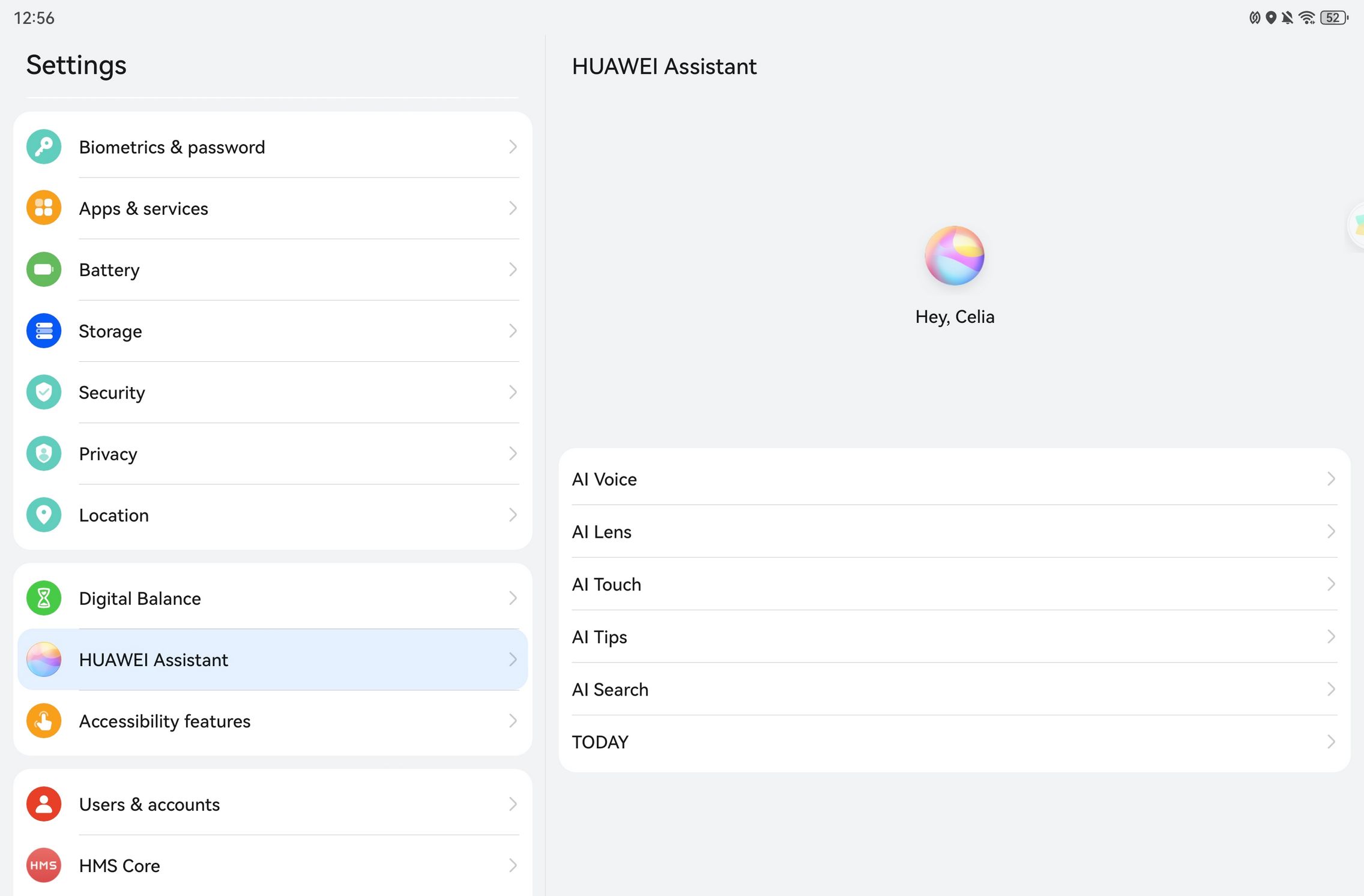The image size is (1364, 896).
Task: Tap the battery indicator in status bar
Action: [1333, 18]
